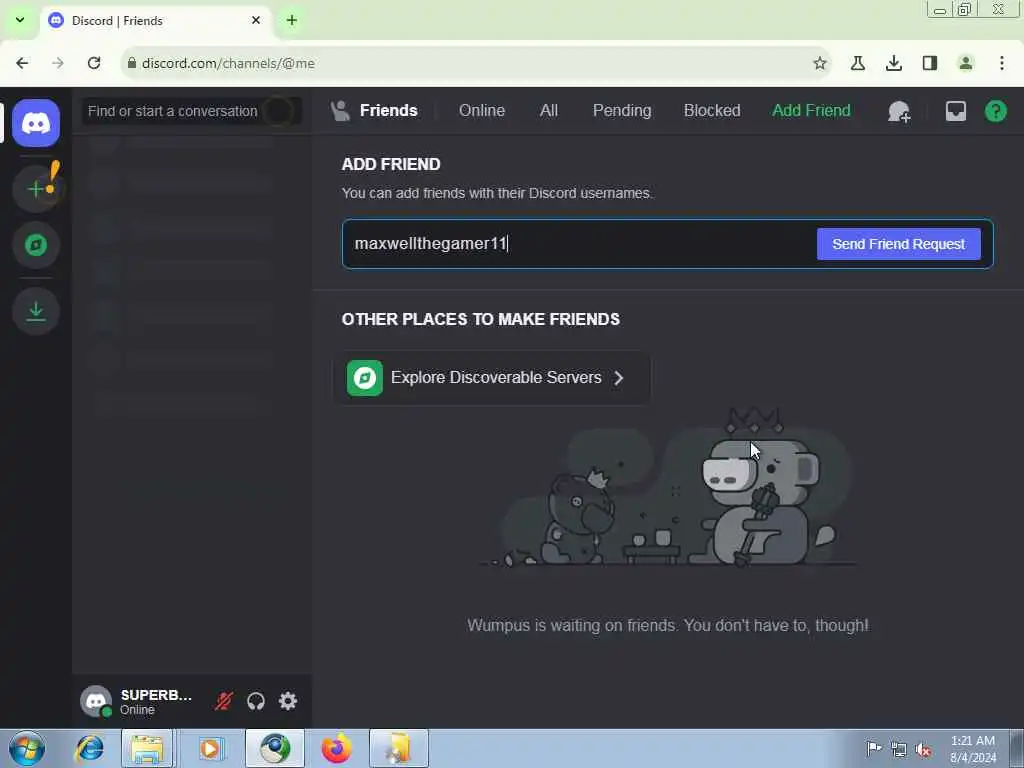Click Download Apps icon in server sidebar
The width and height of the screenshot is (1024, 768).
tap(36, 312)
